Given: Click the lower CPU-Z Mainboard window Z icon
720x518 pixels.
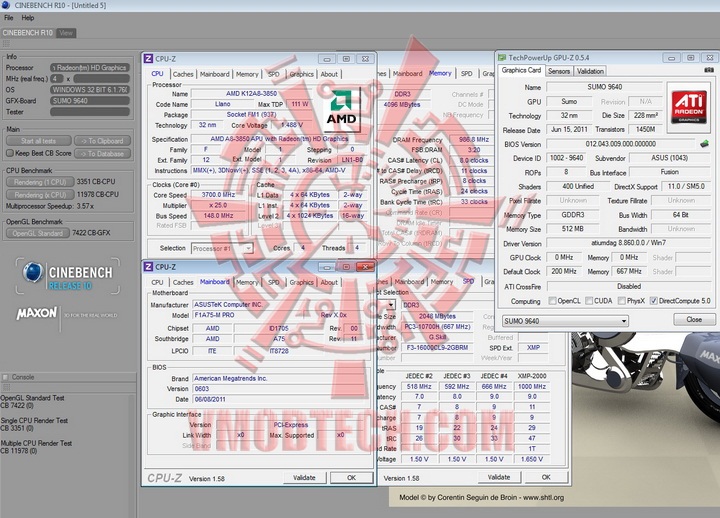Looking at the screenshot, I should point(148,267).
